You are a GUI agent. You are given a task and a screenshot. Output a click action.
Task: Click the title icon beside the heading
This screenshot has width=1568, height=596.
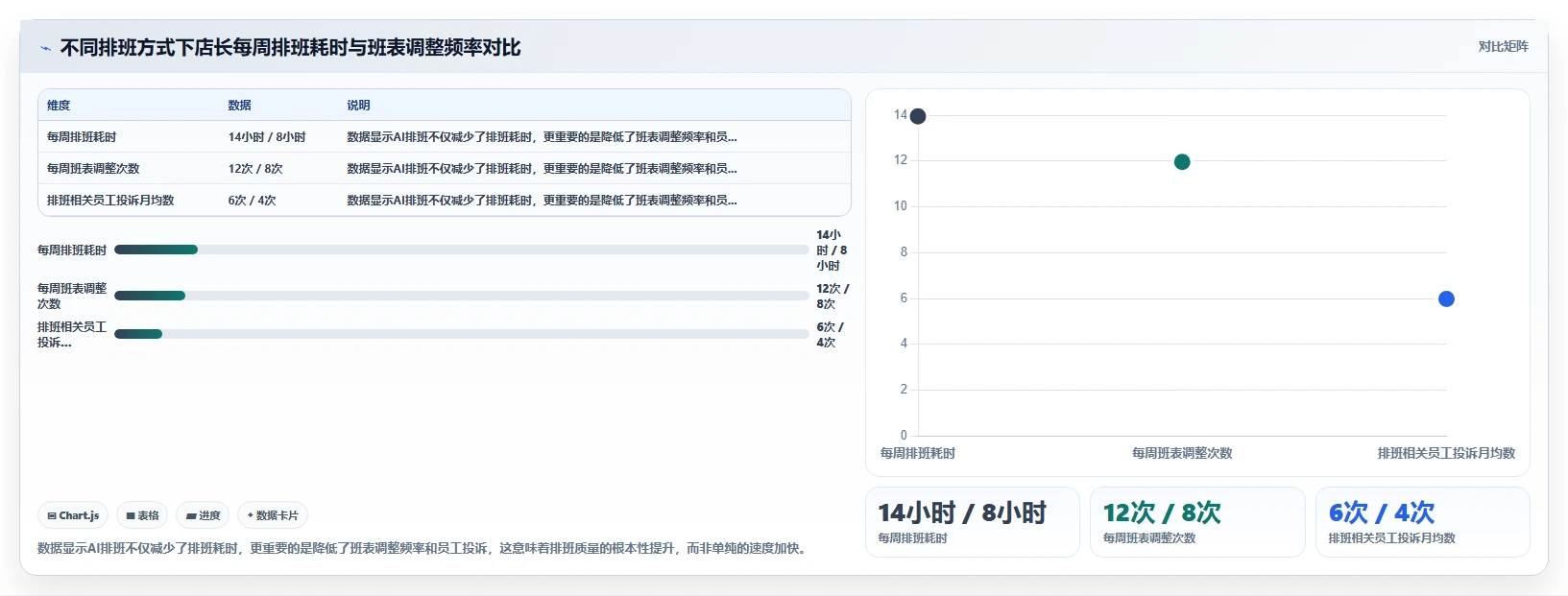[45, 48]
